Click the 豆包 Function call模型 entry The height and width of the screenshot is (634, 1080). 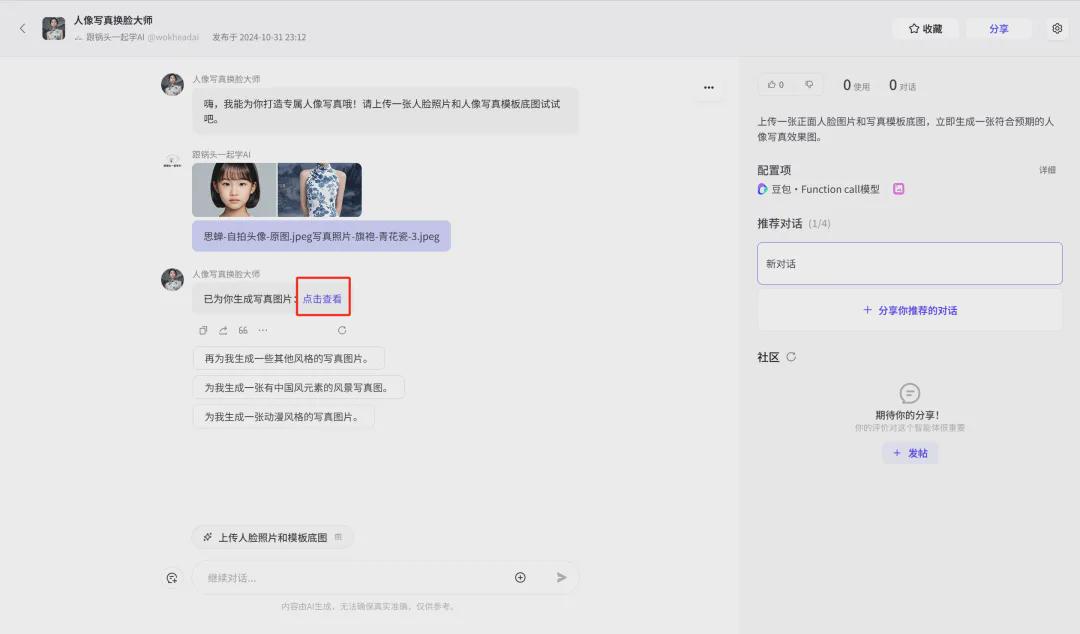pyautogui.click(x=818, y=189)
